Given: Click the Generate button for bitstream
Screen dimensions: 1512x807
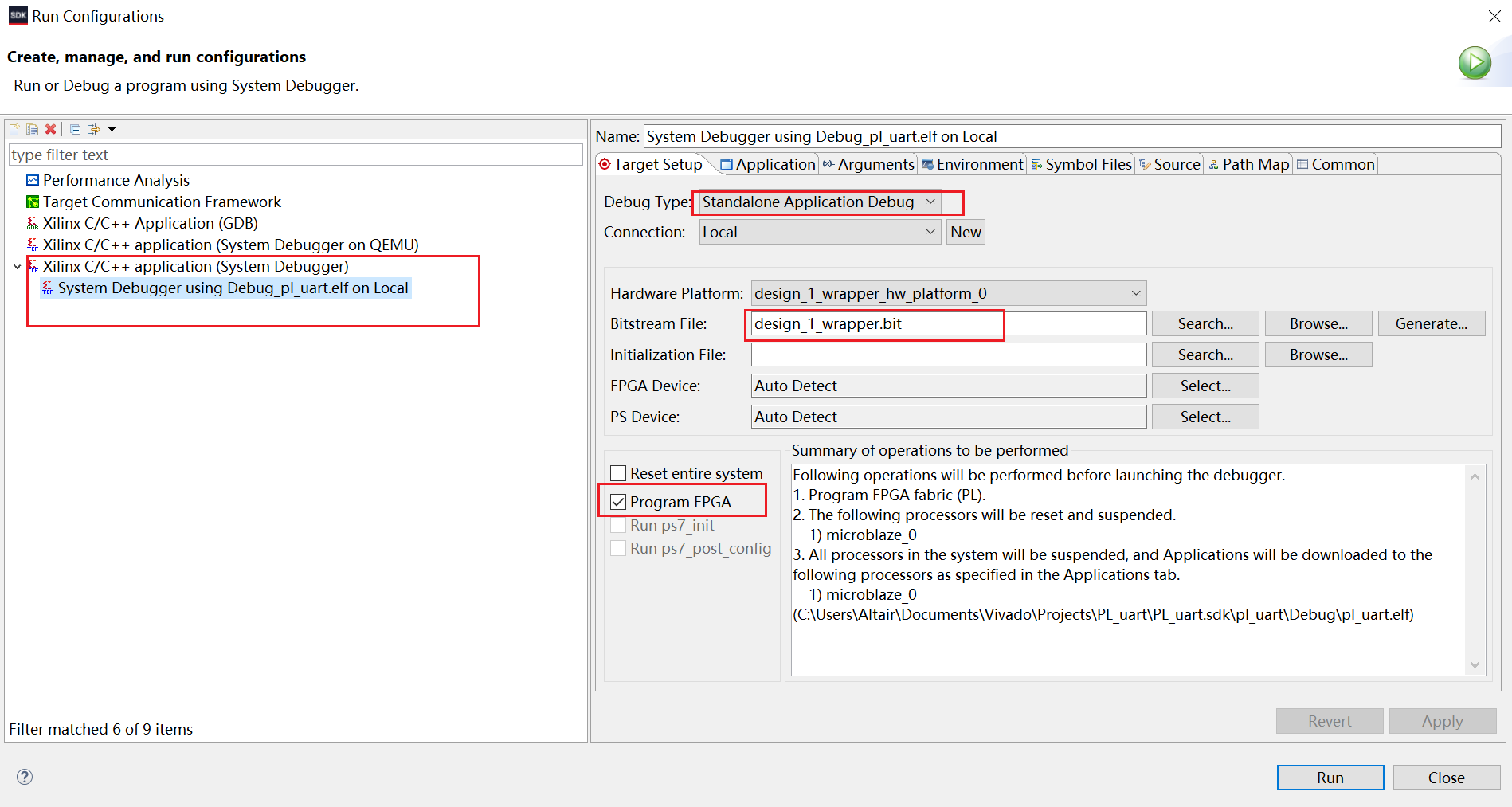Looking at the screenshot, I should pos(1432,323).
